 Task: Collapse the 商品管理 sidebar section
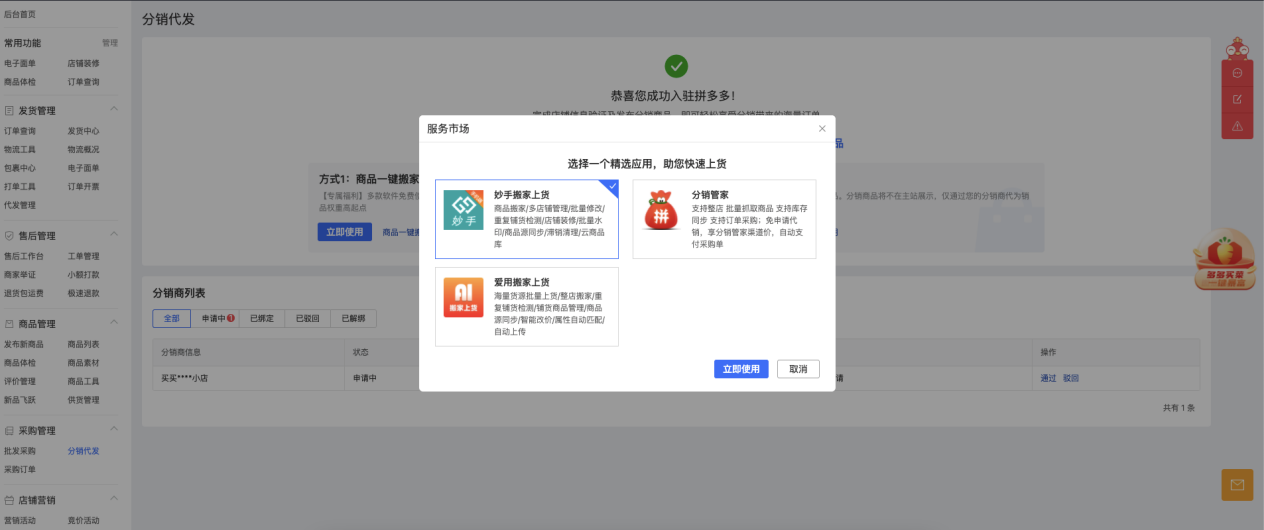click(x=114, y=323)
